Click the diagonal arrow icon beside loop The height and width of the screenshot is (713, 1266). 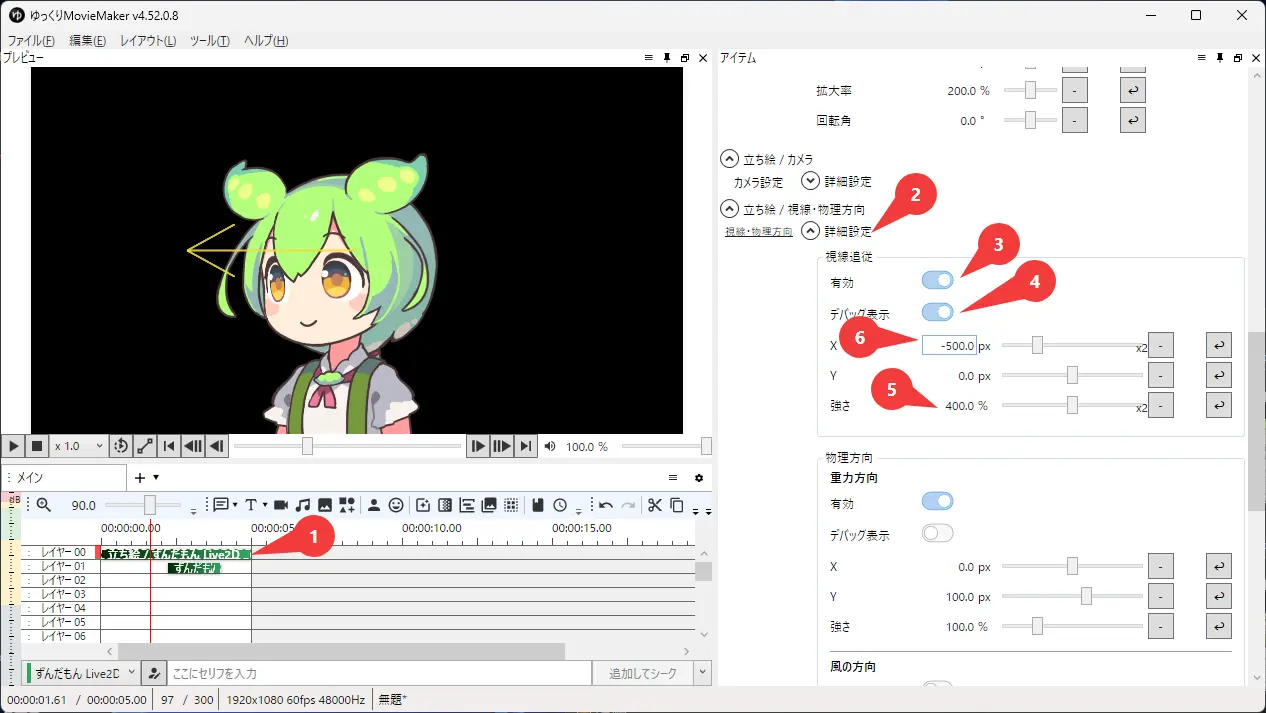[145, 446]
